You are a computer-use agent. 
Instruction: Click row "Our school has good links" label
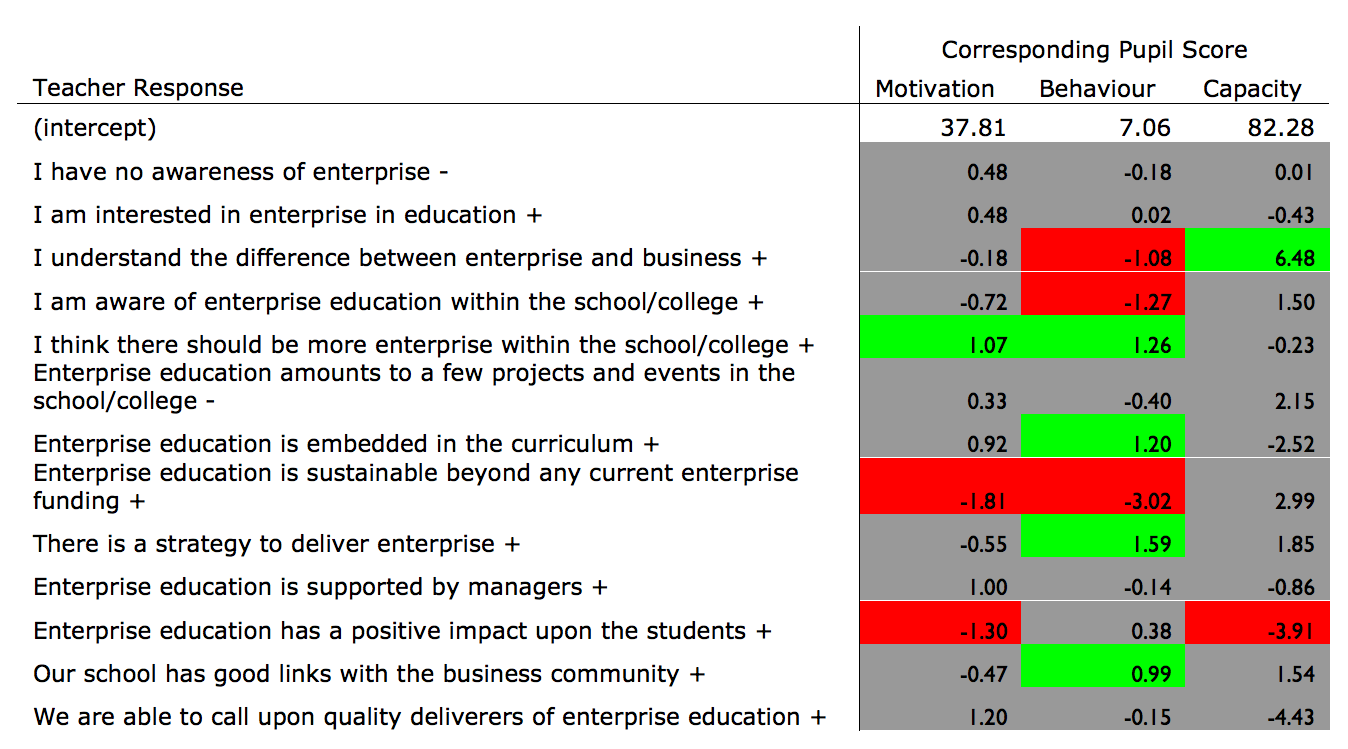click(368, 674)
